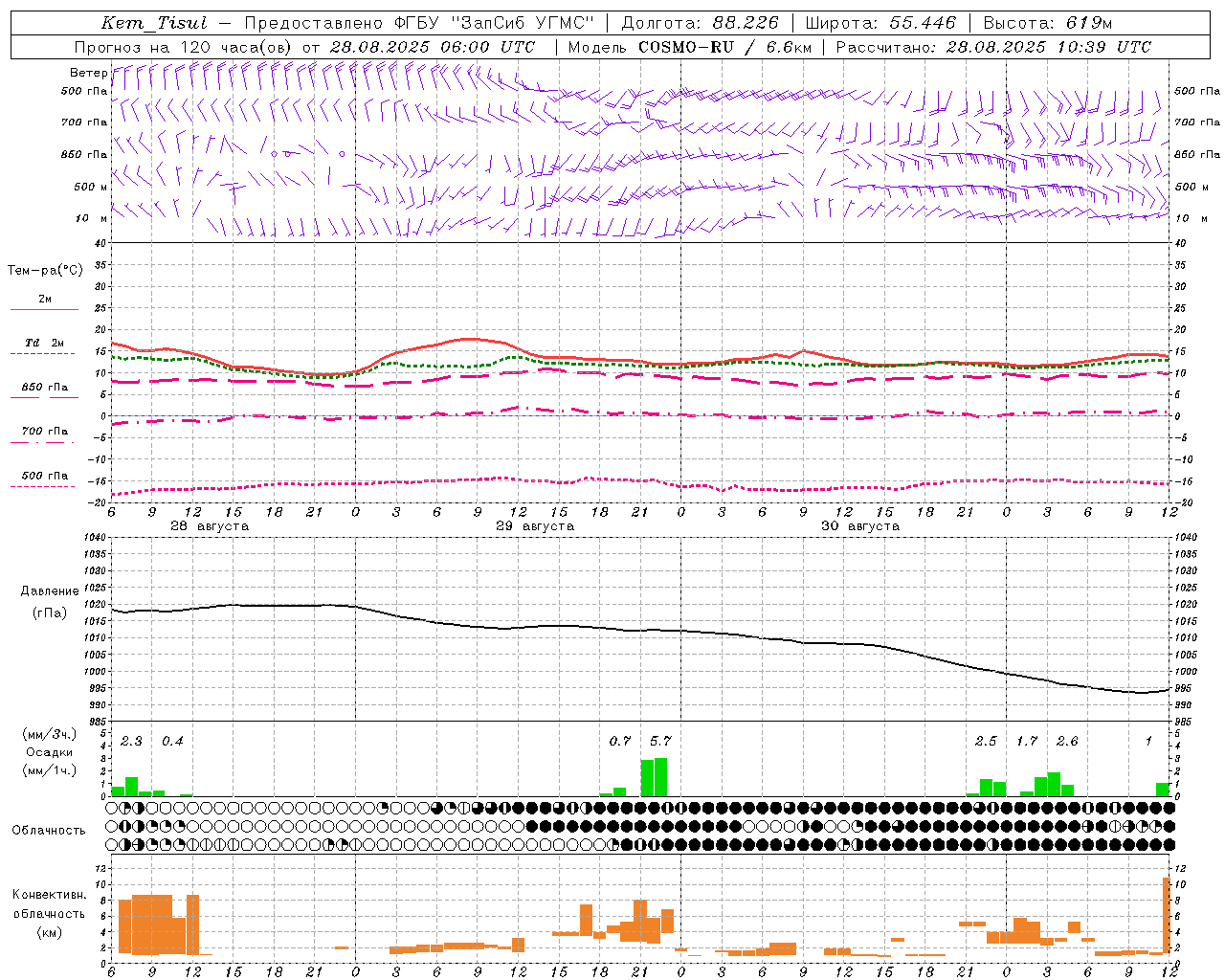Click the 1.7 precipitation total value
This screenshot has width=1225, height=980.
pyautogui.click(x=1027, y=741)
